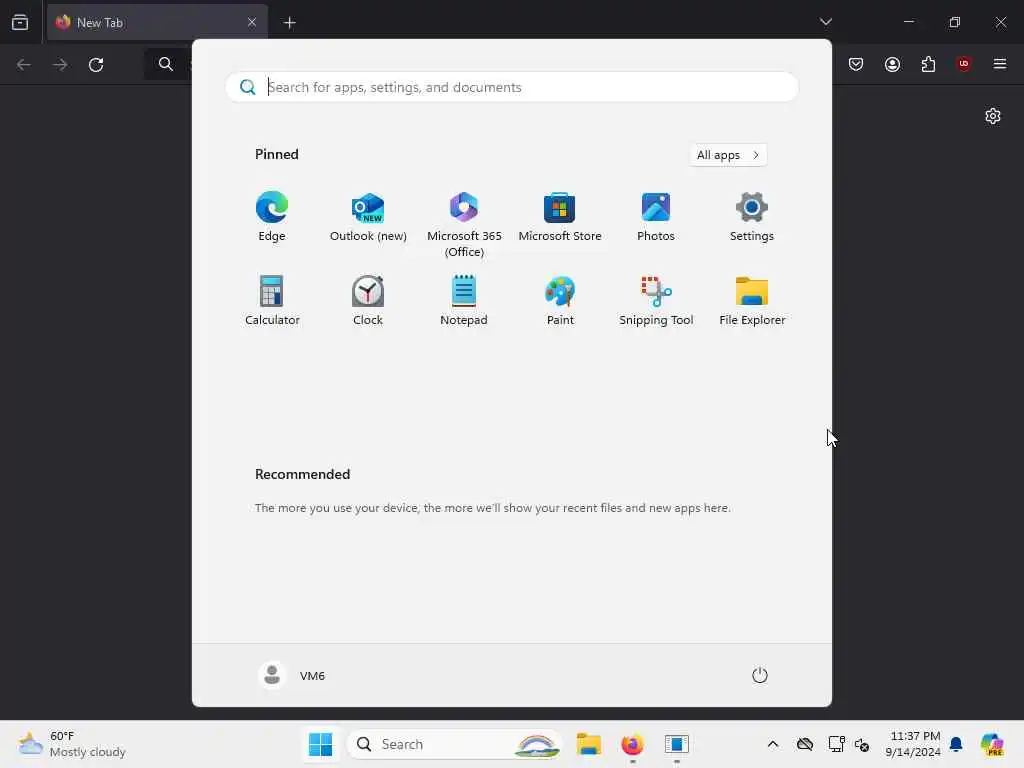The height and width of the screenshot is (768, 1024).
Task: Open the uBlock Origin extension icon
Action: pos(963,63)
